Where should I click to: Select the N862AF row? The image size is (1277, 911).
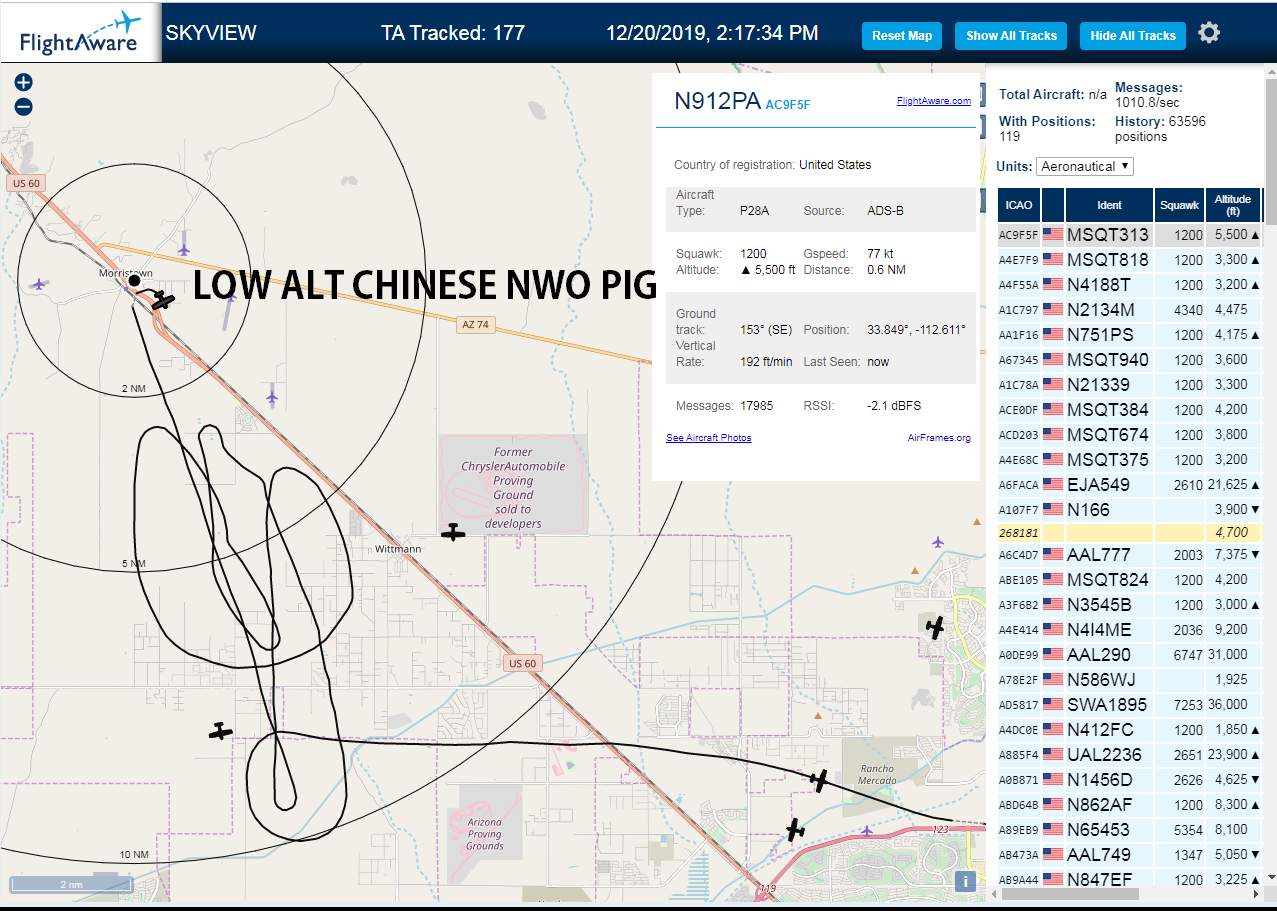click(1130, 805)
